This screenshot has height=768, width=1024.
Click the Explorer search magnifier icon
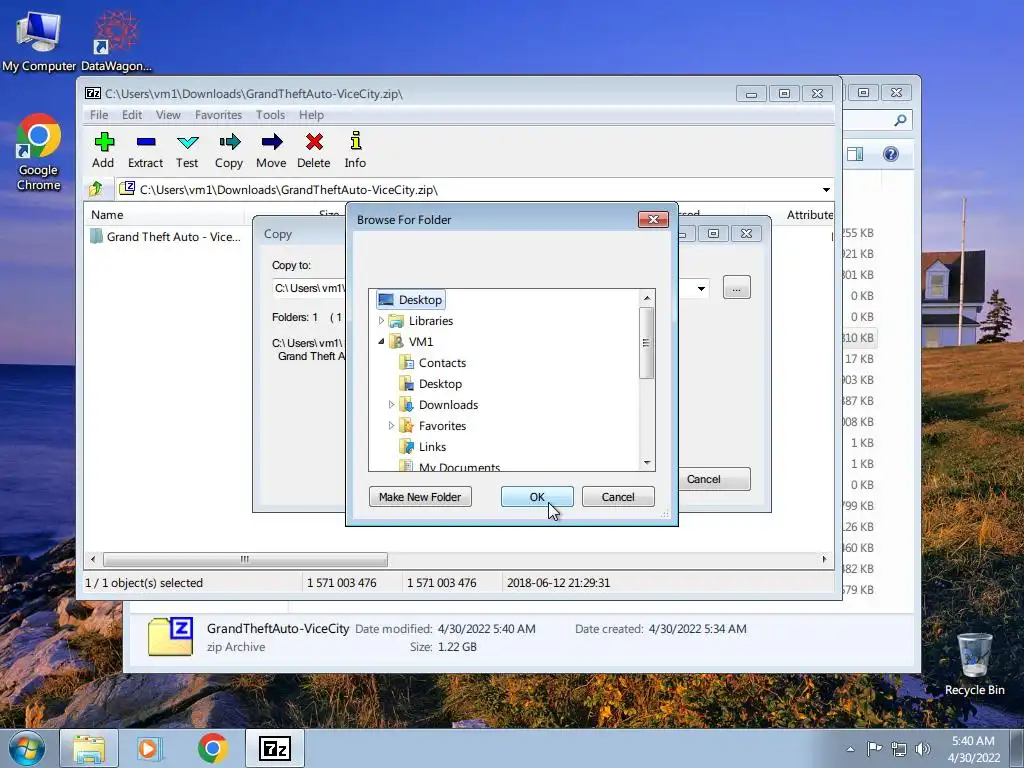coord(900,120)
